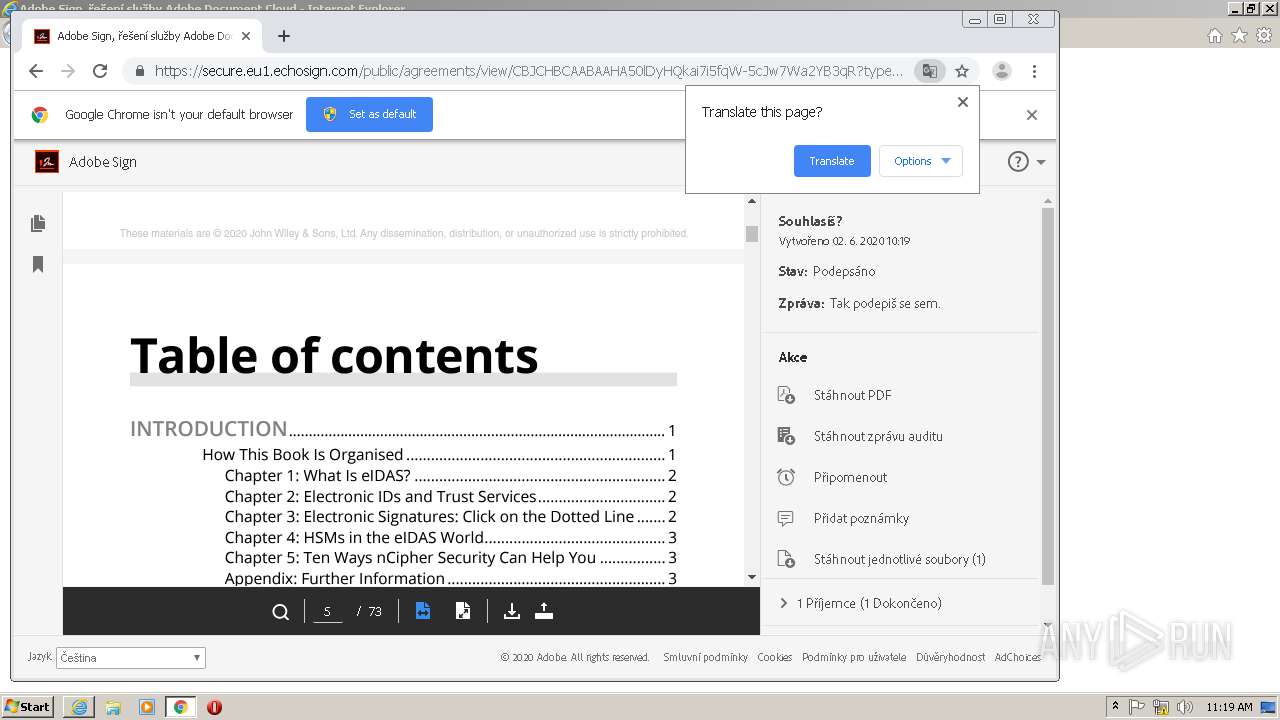Open the Smluvní podmínky link
Viewport: 1280px width, 720px height.
point(705,657)
